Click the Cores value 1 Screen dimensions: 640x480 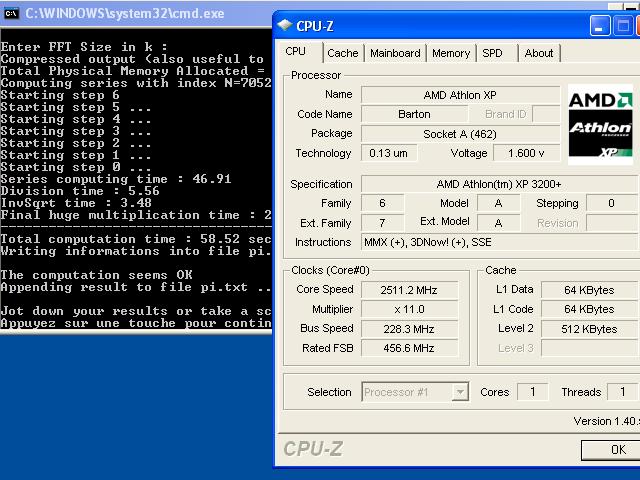[x=533, y=392]
